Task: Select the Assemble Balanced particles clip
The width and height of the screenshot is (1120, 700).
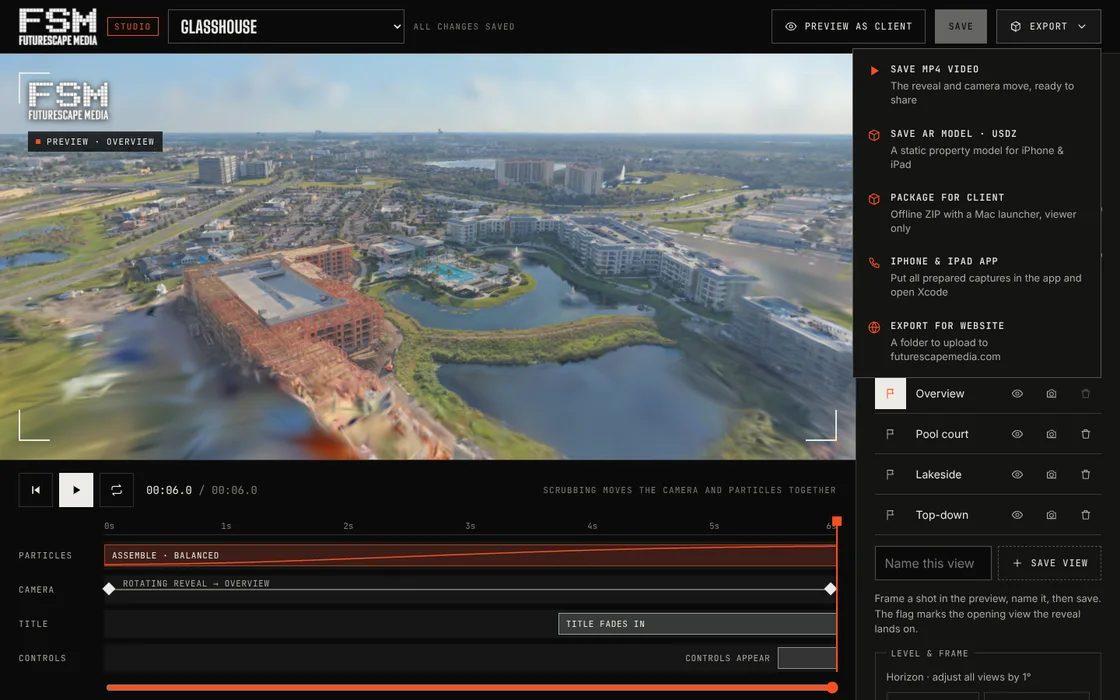Action: click(470, 555)
